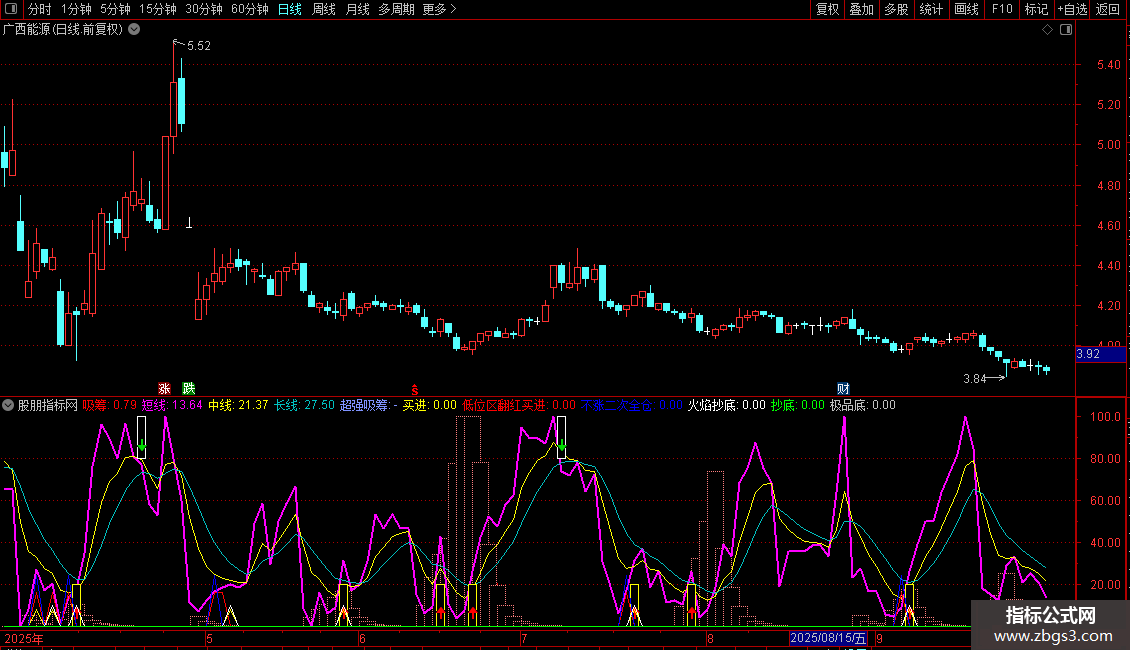Click the 统计 statistics button
Viewport: 1130px width, 650px height.
pyautogui.click(x=931, y=9)
